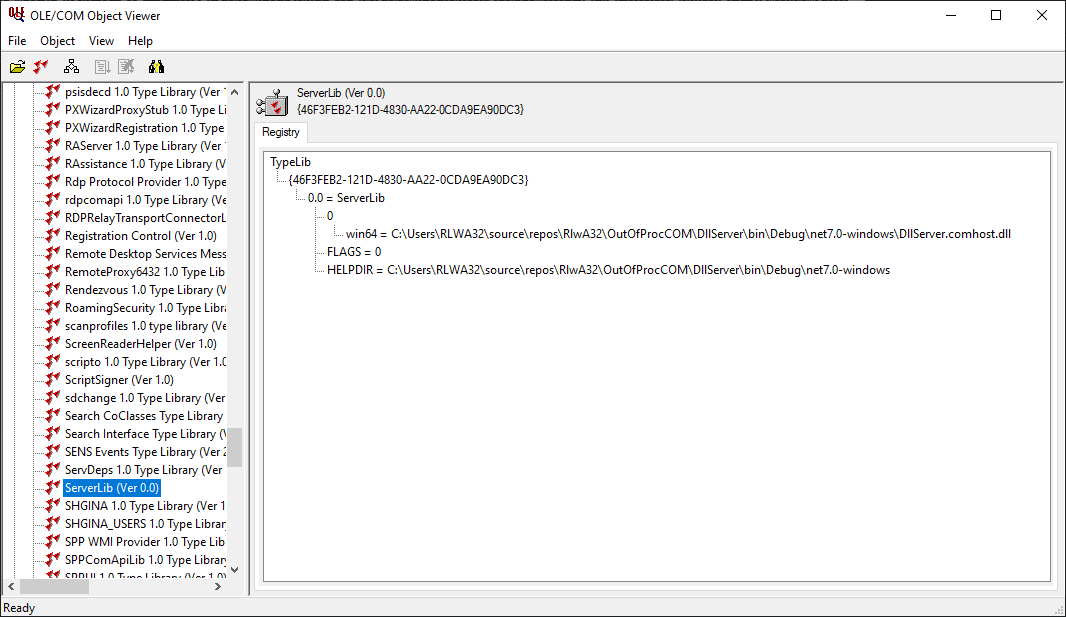The height and width of the screenshot is (617, 1066).
Task: Click the Bind to File open-folder toolbar icon
Action: click(18, 67)
